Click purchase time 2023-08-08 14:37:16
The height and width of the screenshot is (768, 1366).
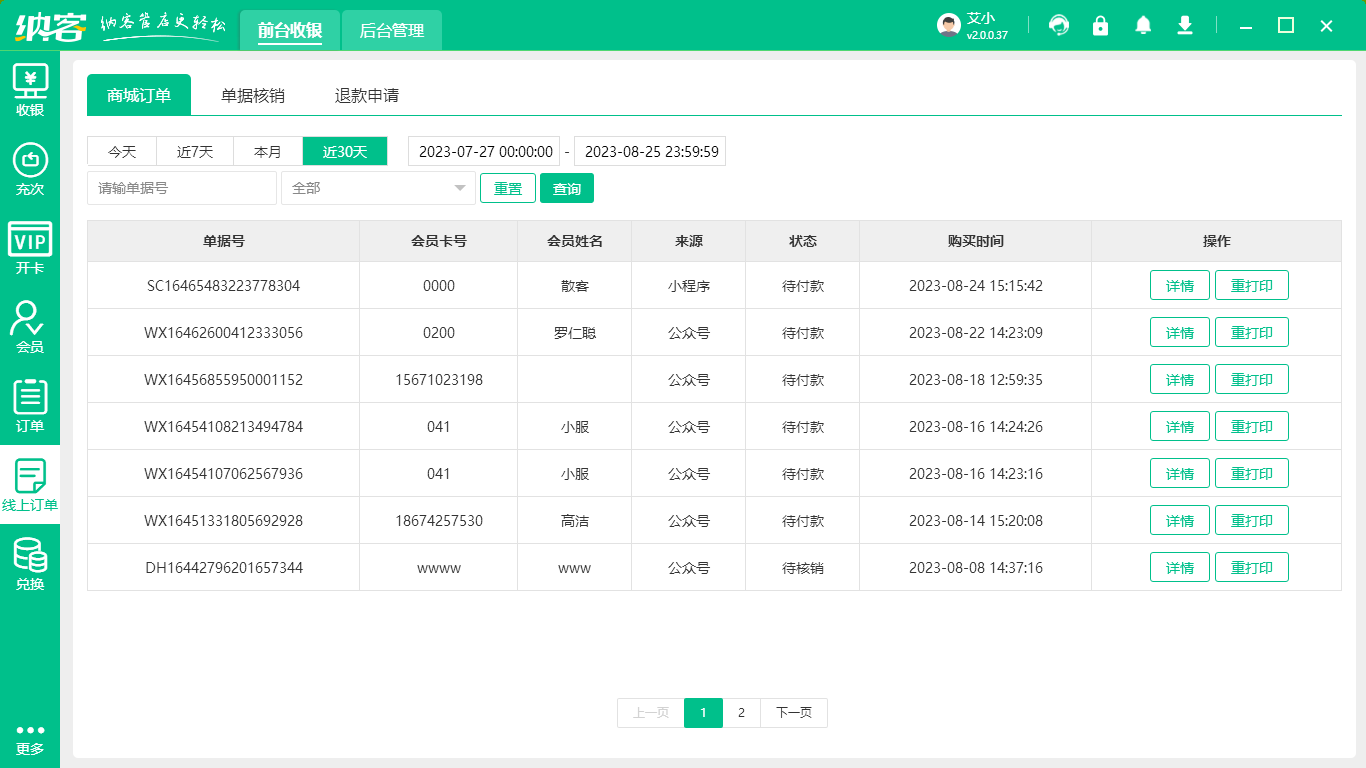pos(975,568)
